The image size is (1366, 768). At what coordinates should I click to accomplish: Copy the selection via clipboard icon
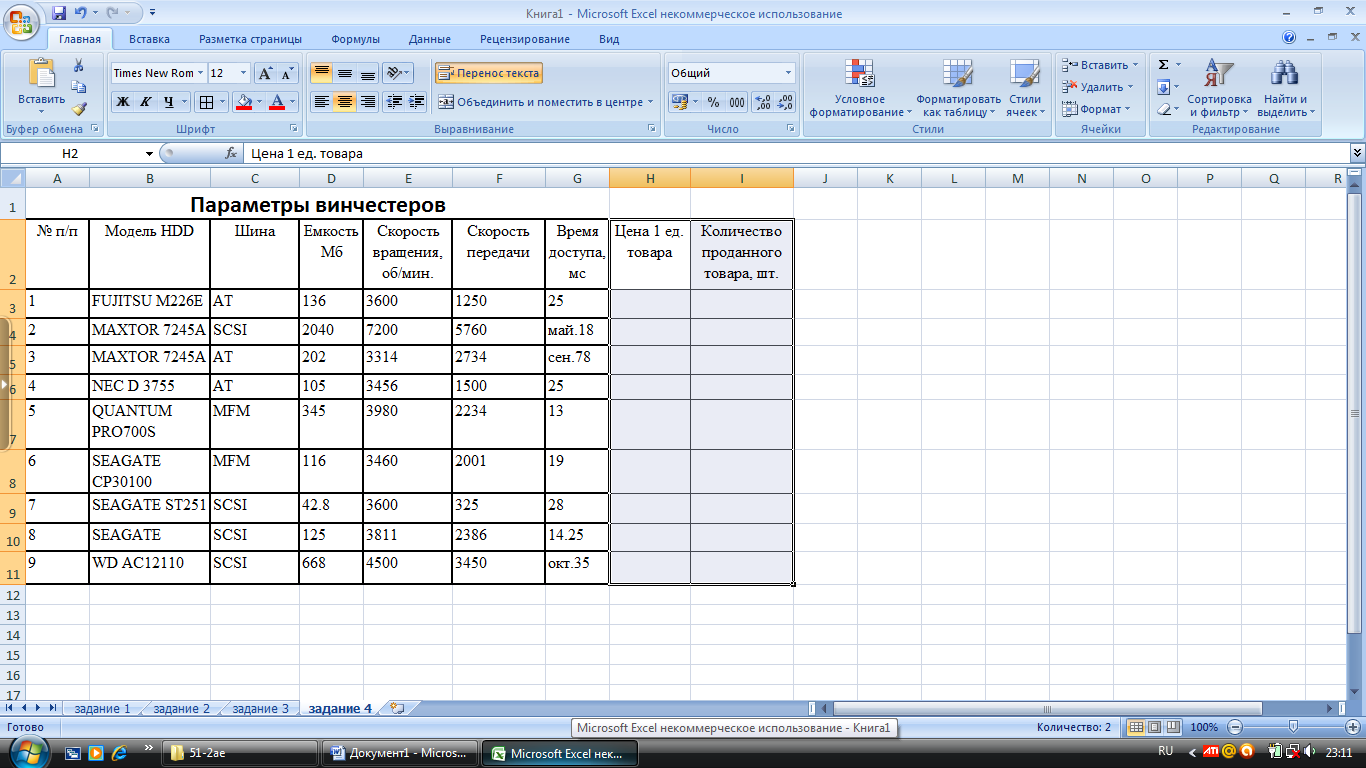tap(79, 87)
